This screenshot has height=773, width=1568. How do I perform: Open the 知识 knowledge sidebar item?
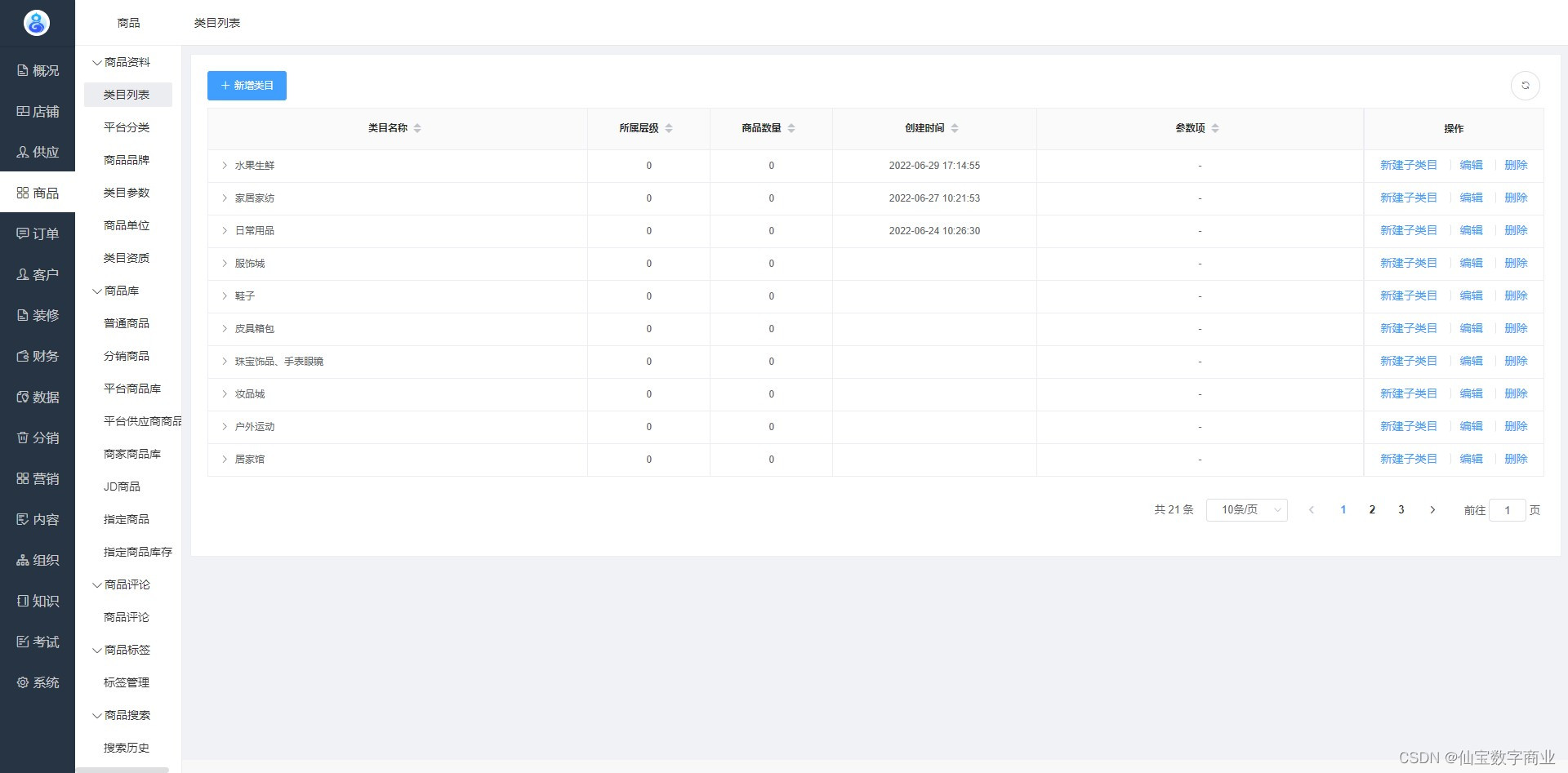tap(38, 602)
